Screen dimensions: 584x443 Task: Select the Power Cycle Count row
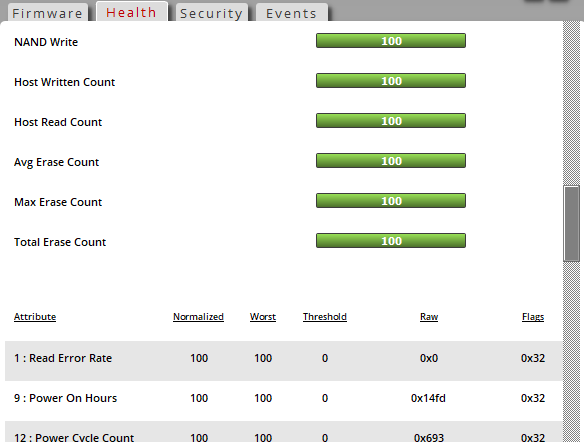(x=283, y=432)
